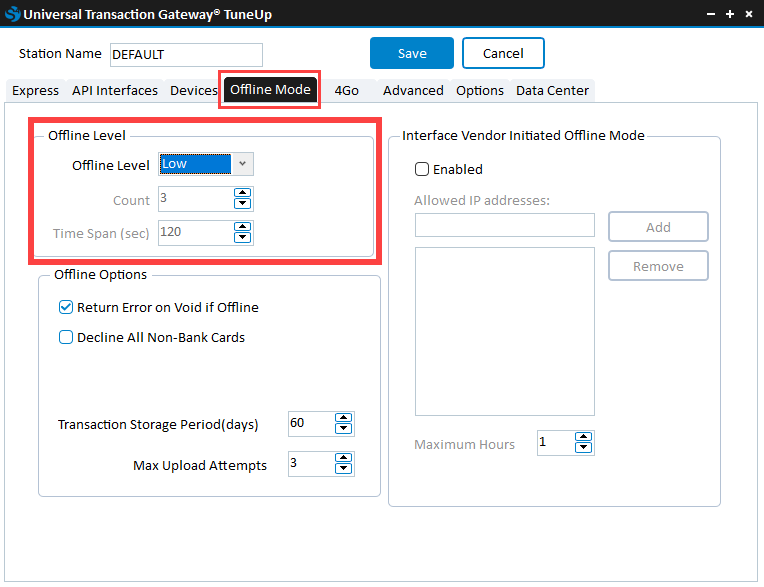764x587 pixels.
Task: Decrease Max Upload Attempts value
Action: pyautogui.click(x=344, y=469)
